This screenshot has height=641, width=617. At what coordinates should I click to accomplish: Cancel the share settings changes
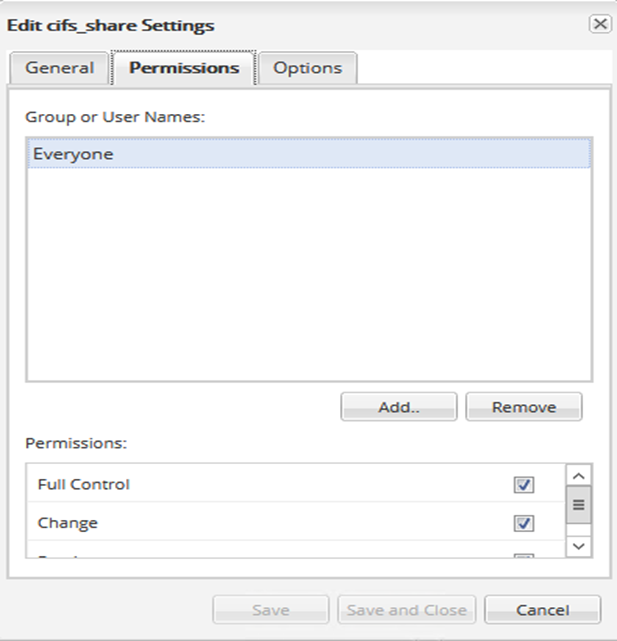542,610
